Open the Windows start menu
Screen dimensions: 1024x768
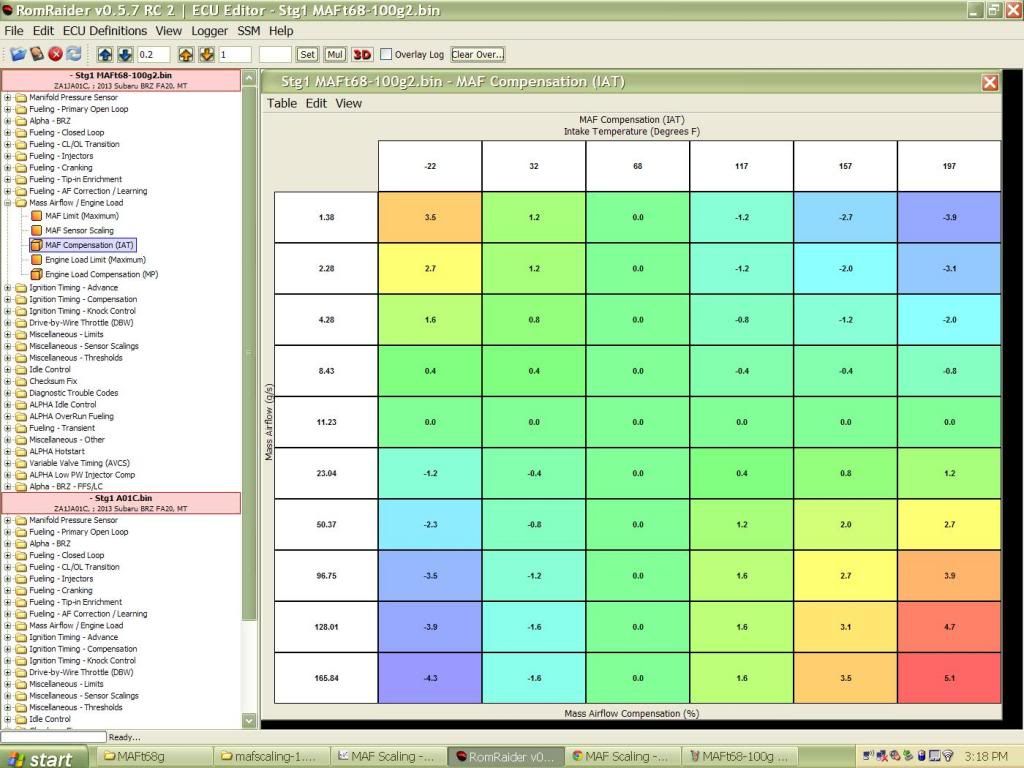[x=40, y=757]
